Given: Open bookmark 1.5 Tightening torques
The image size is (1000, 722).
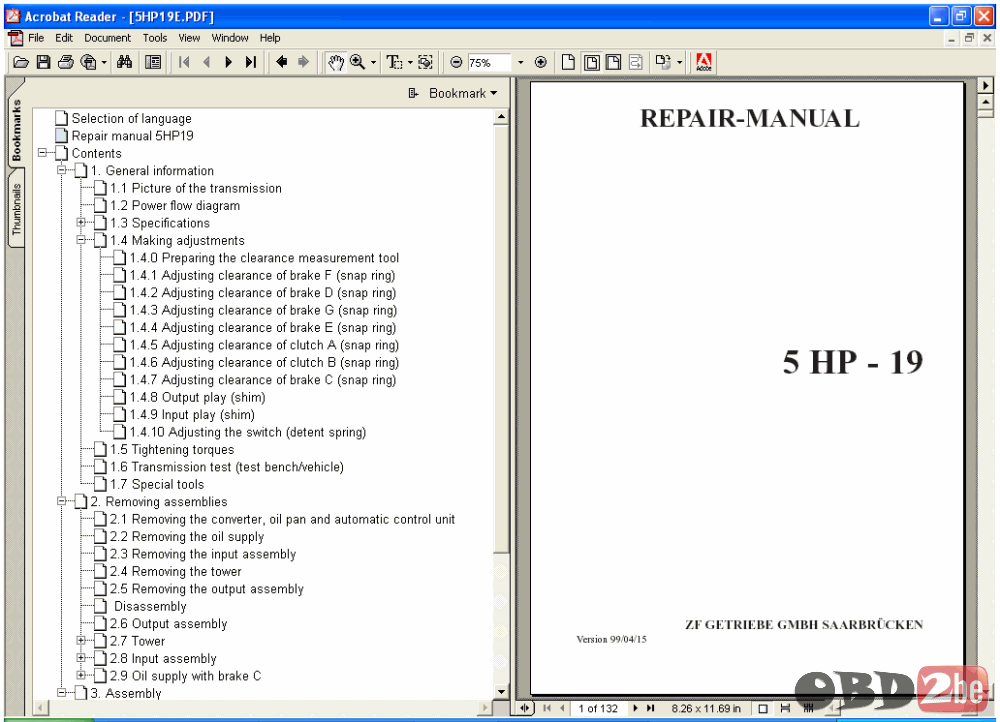Looking at the screenshot, I should (172, 450).
